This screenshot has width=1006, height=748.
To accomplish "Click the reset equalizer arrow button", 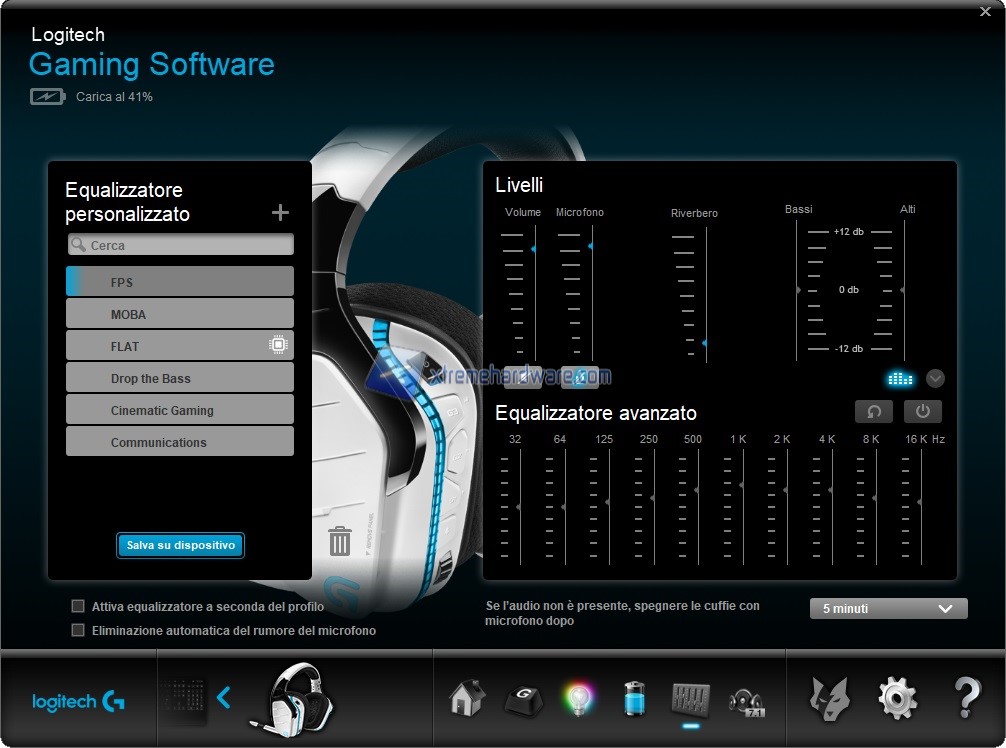I will coord(873,411).
